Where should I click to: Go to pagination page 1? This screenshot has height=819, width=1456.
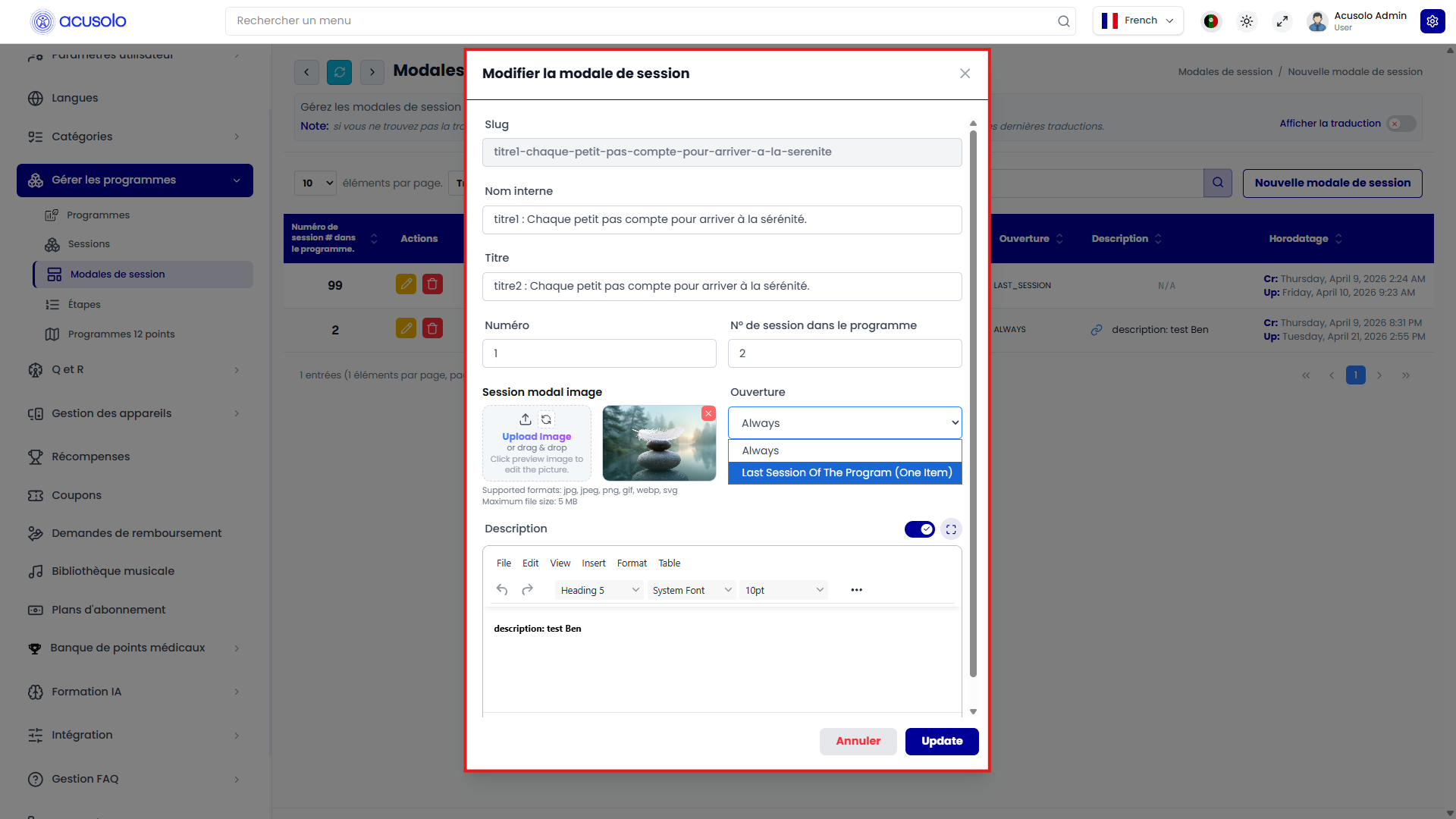(x=1355, y=375)
